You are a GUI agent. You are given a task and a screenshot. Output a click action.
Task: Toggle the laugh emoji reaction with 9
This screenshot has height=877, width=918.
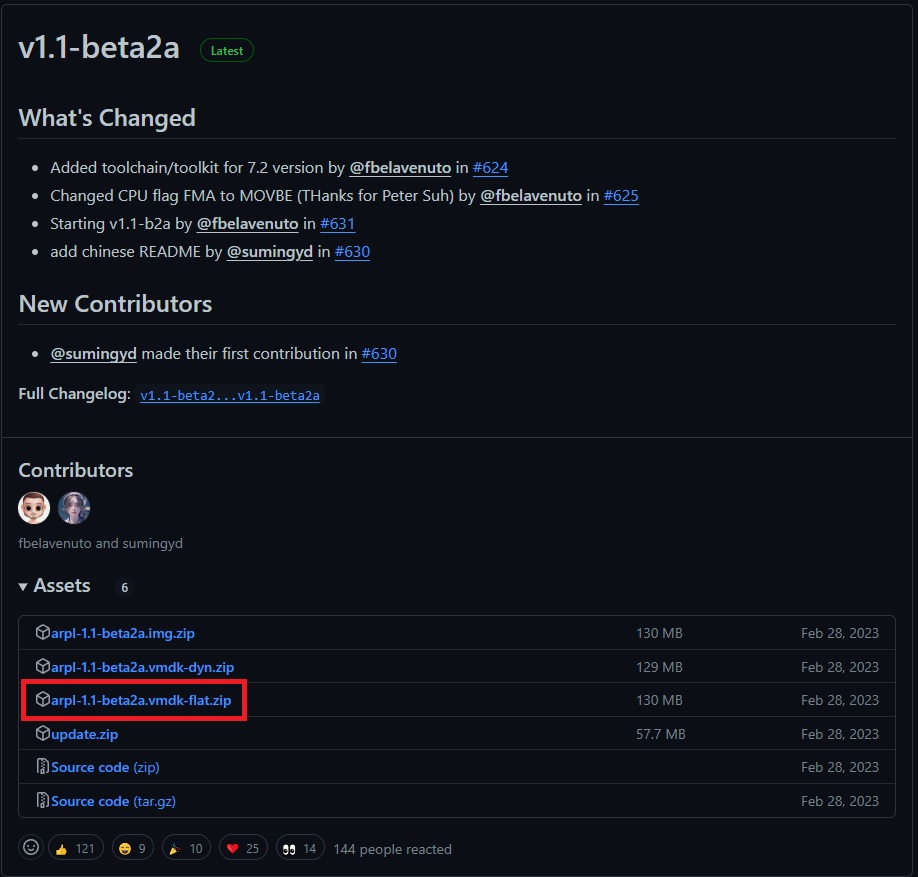click(132, 848)
